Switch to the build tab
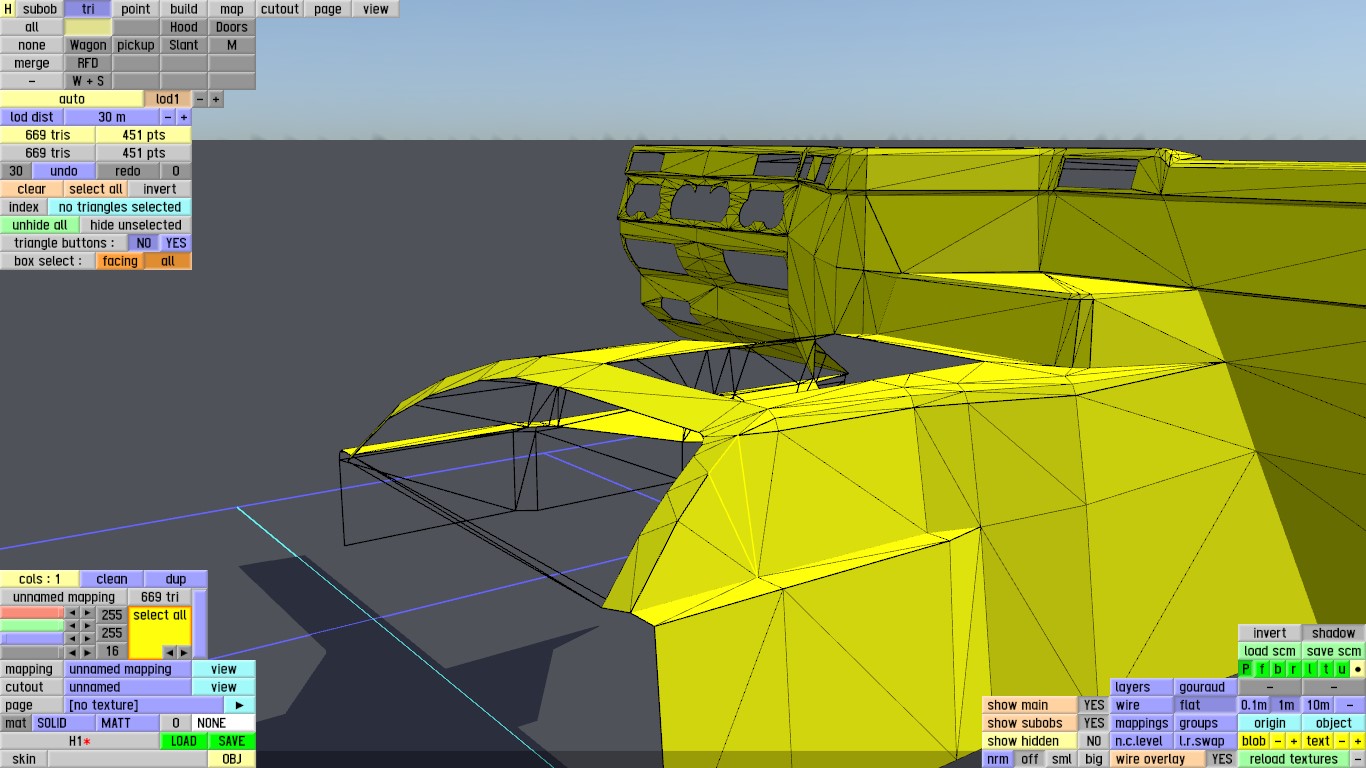The image size is (1366, 768). pos(184,9)
